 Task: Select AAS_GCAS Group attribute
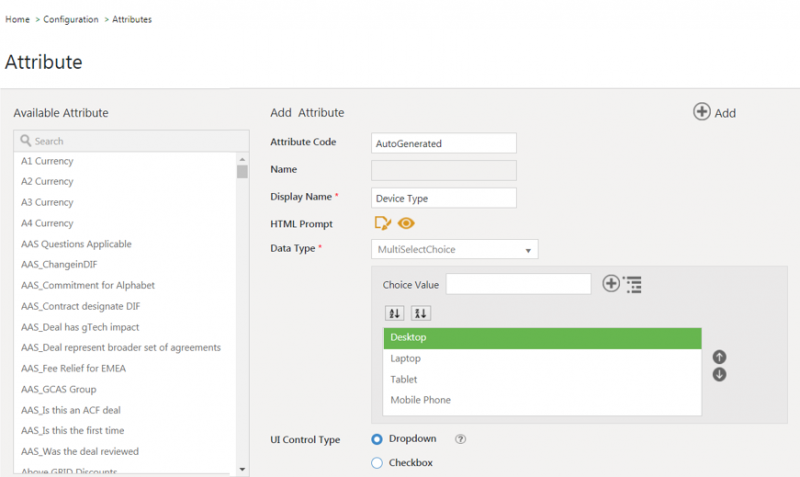click(x=58, y=389)
